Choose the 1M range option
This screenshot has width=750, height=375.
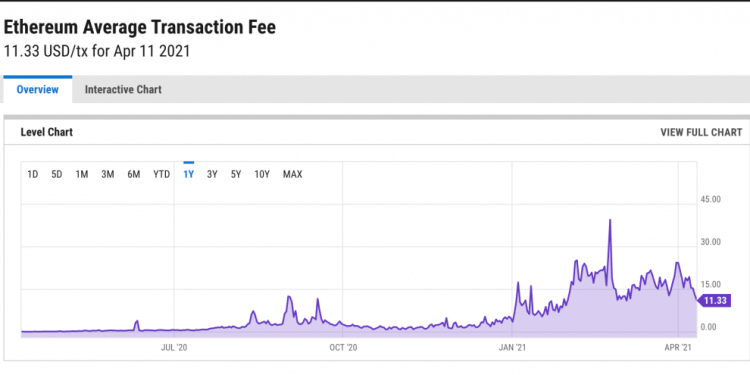[82, 175]
